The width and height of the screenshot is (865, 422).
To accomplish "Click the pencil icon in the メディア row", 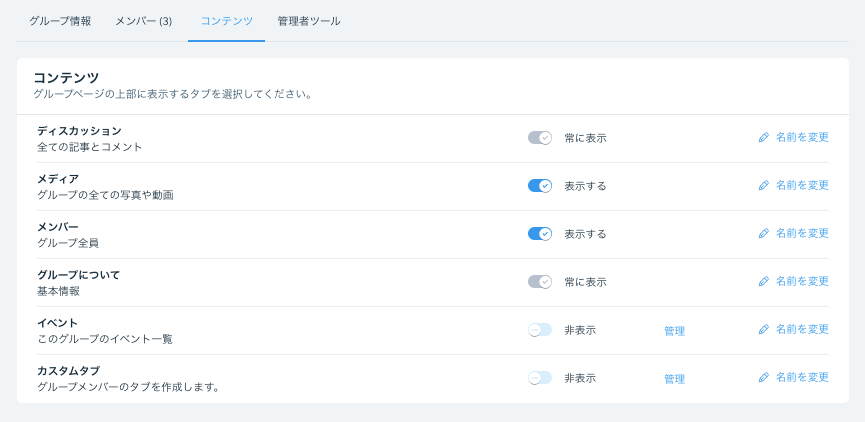I will (764, 186).
